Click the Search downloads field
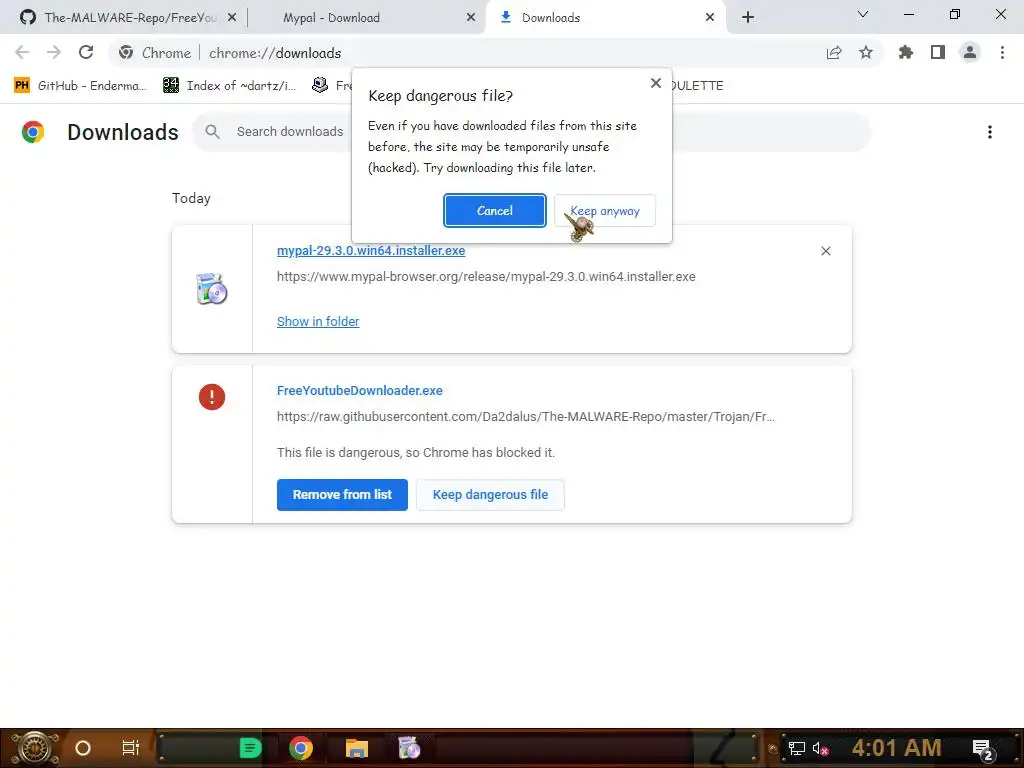The image size is (1024, 768). (x=532, y=132)
